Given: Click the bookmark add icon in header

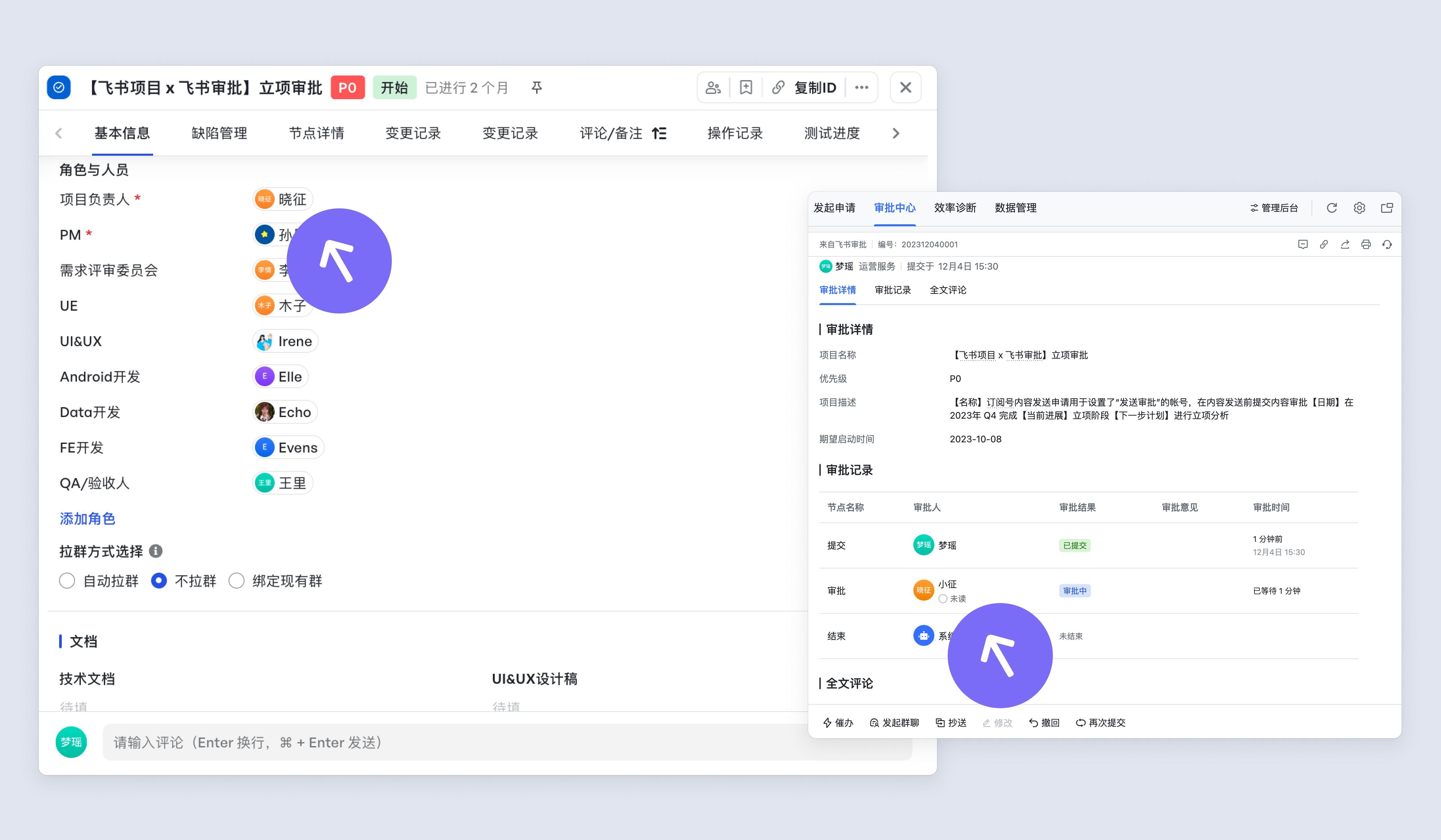Looking at the screenshot, I should click(x=746, y=87).
